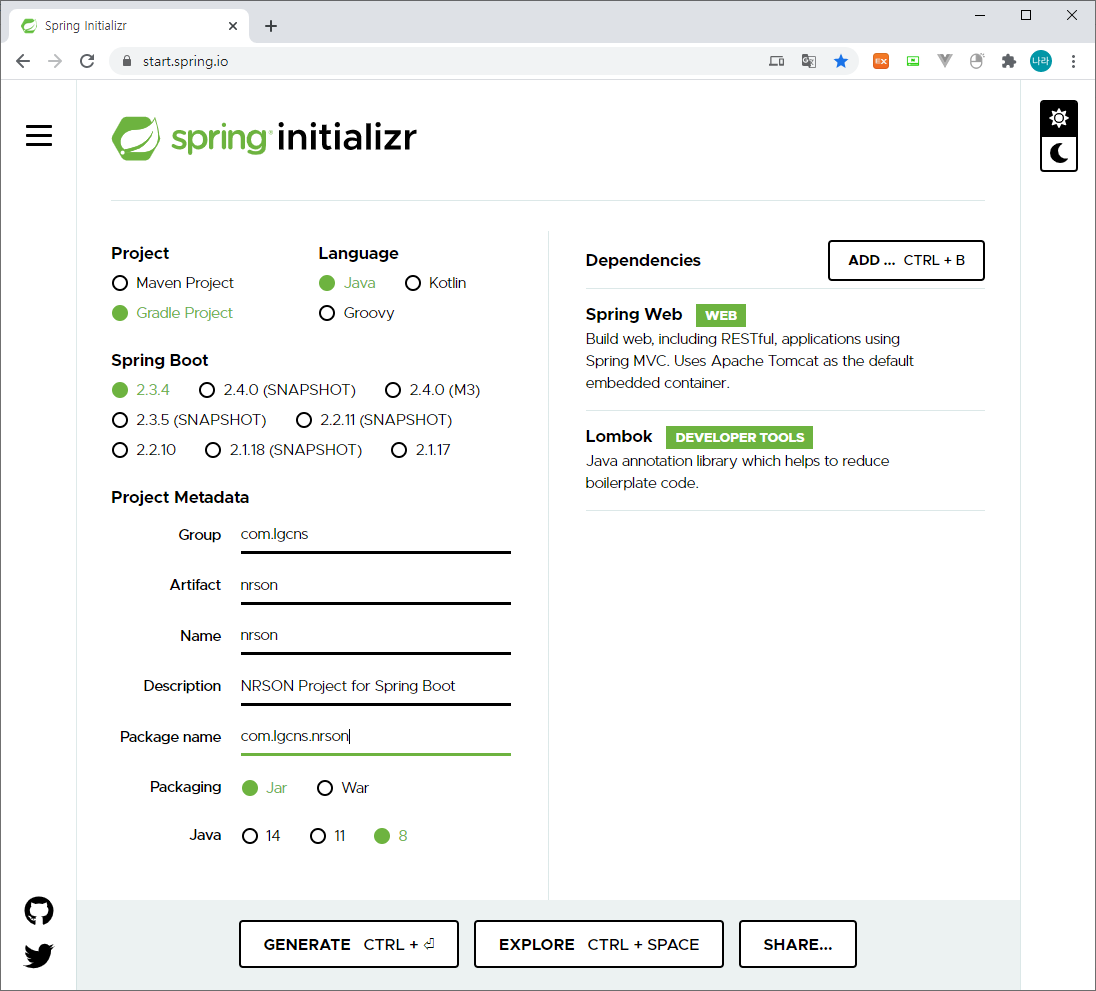Switch to light theme sun icon
Screen dimensions: 1096x991
click(x=1058, y=118)
